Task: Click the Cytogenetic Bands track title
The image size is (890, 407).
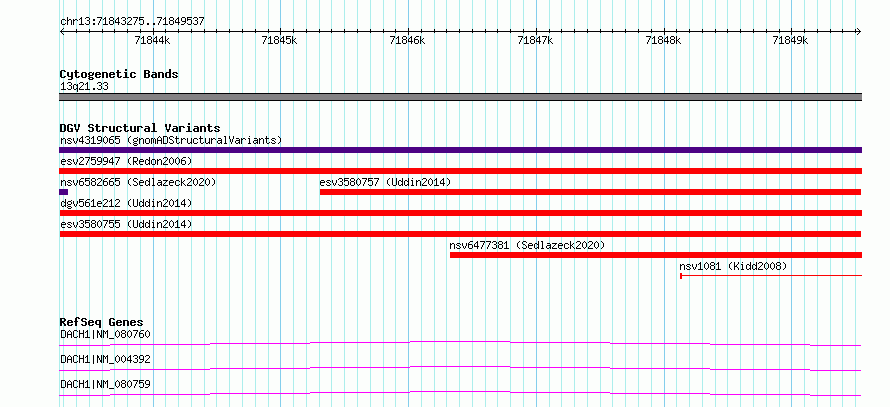Action: point(119,74)
